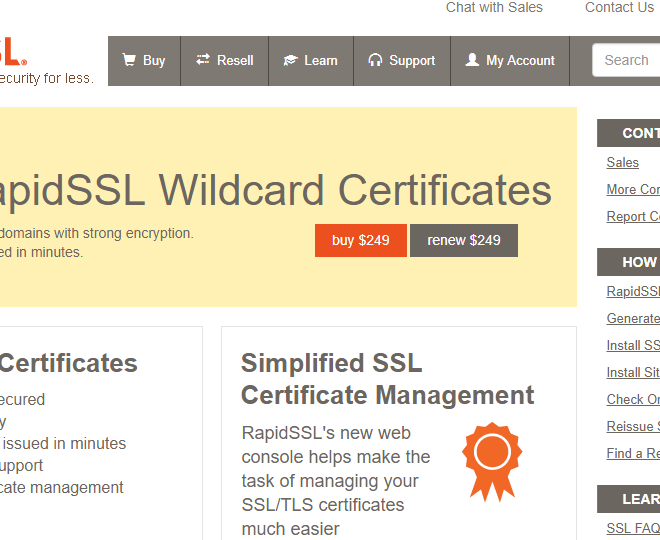Click the RapidSSL Wildcard Certificates heading

[276, 191]
